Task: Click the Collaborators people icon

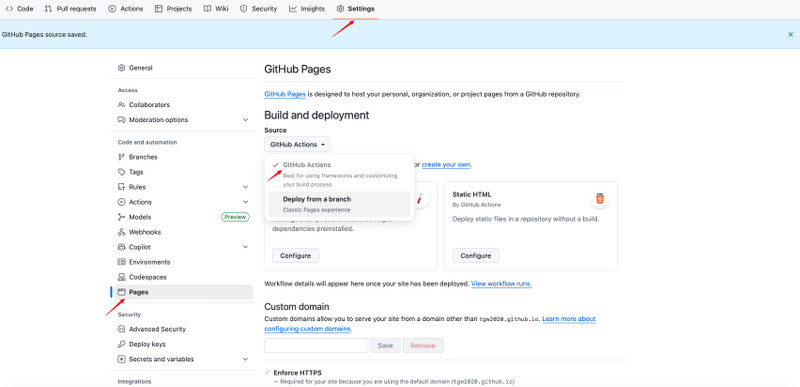Action: 121,105
